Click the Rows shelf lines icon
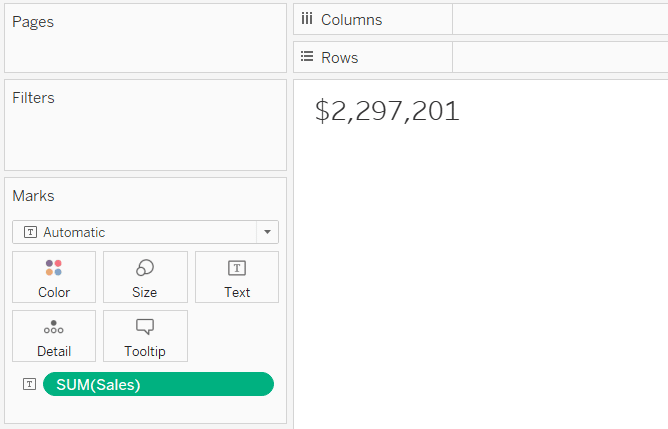668x429 pixels. [x=307, y=56]
